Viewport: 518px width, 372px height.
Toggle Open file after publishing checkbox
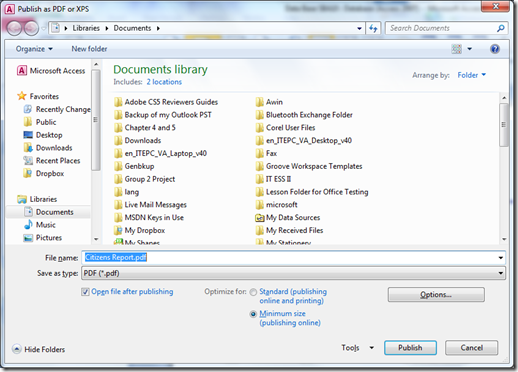coord(85,292)
